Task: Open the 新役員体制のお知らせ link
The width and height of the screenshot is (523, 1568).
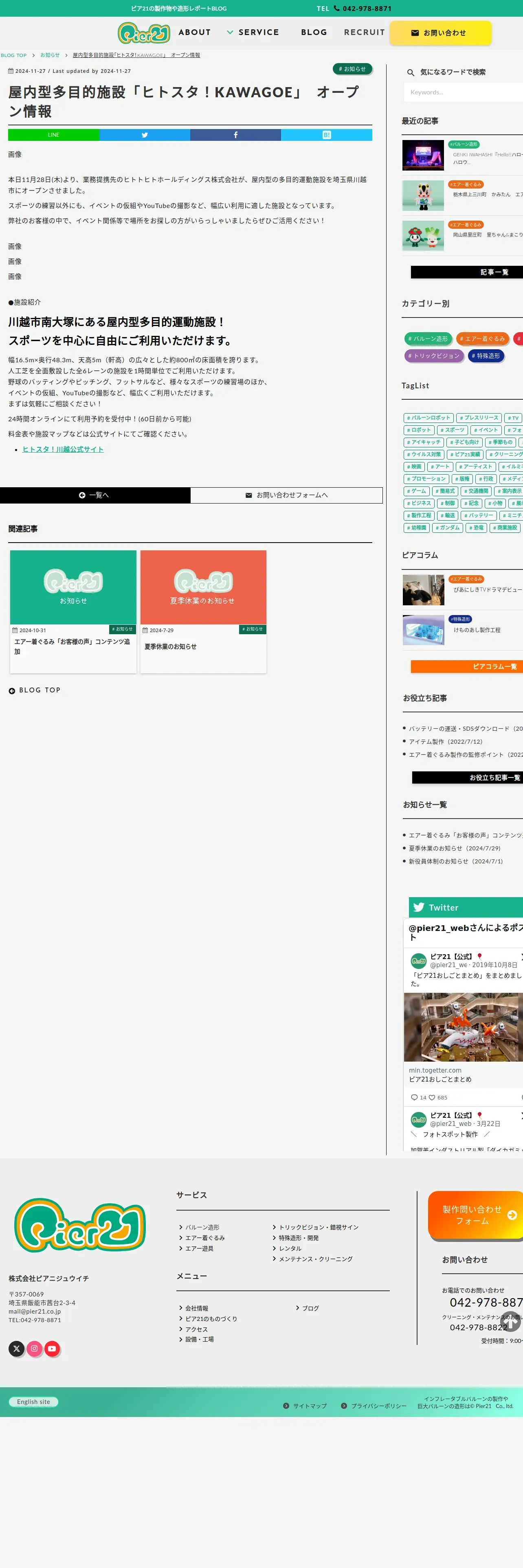Action: (456, 862)
